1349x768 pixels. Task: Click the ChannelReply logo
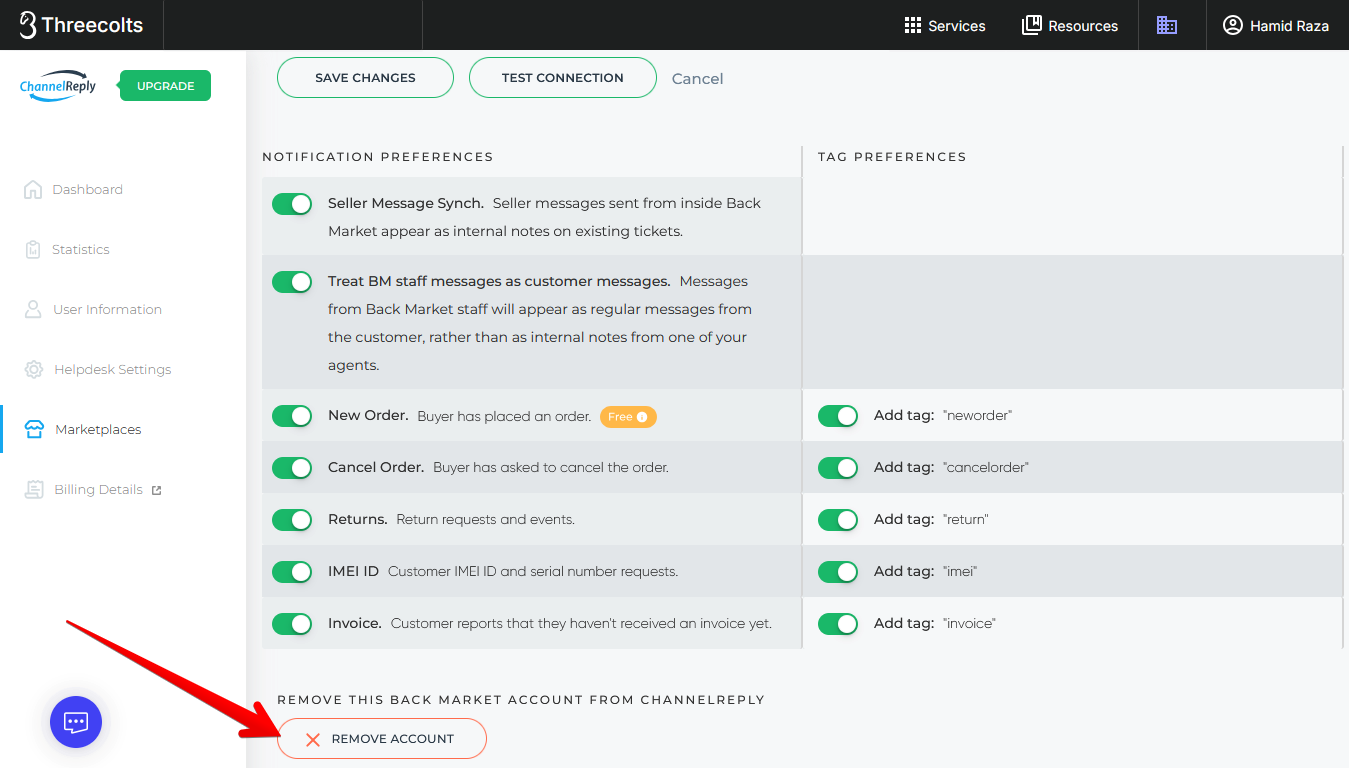coord(58,86)
